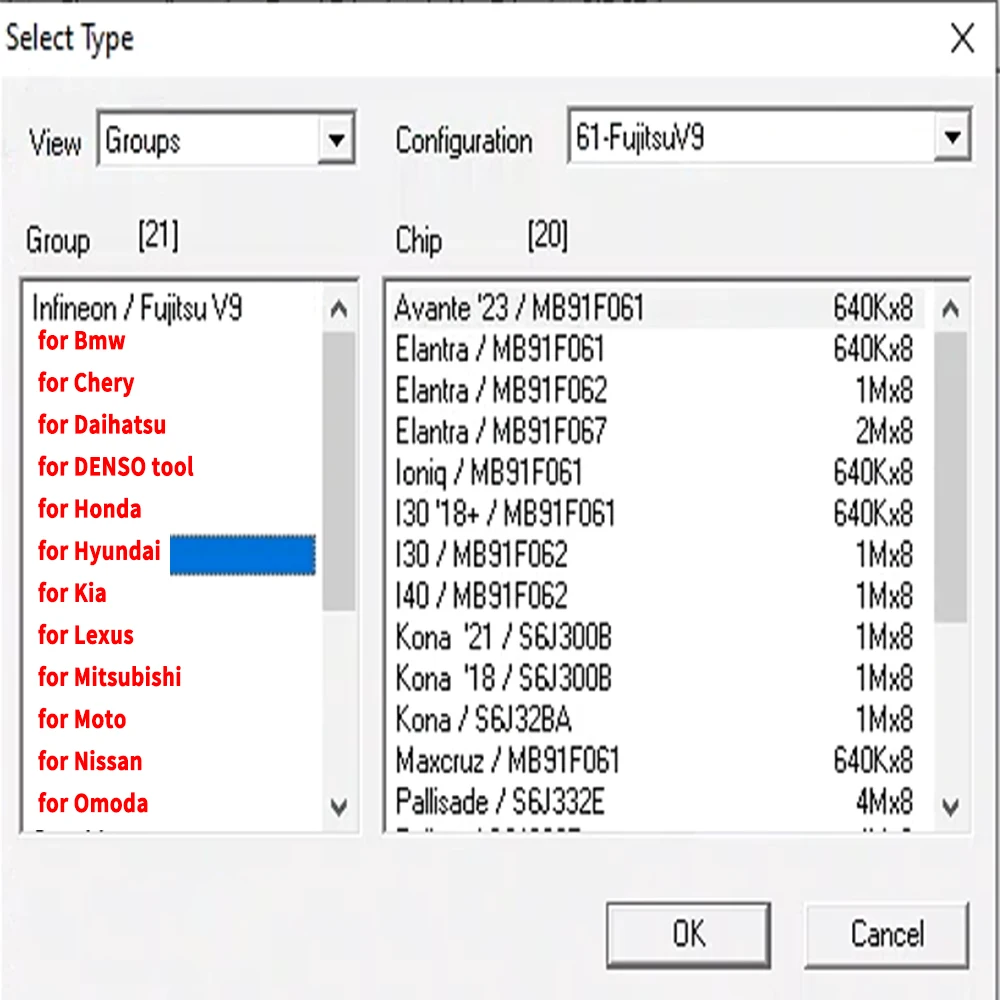Choose chip I30 '18+ / MB91F061

(657, 513)
